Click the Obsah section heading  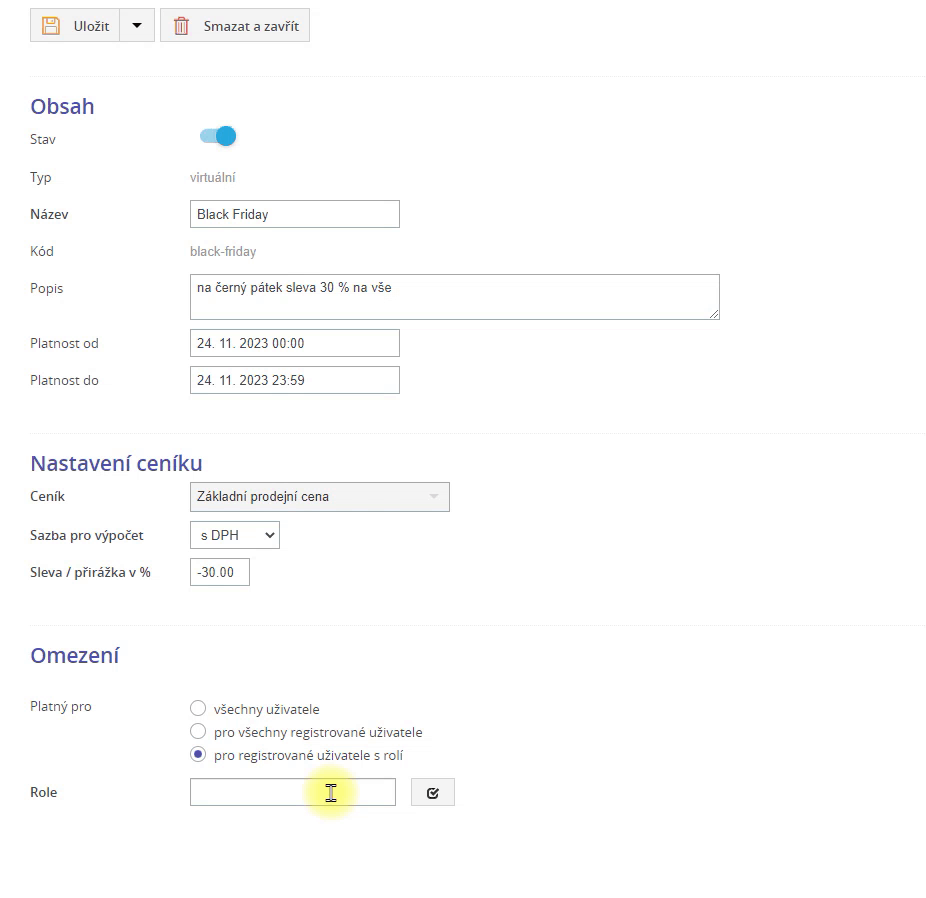[x=62, y=107]
